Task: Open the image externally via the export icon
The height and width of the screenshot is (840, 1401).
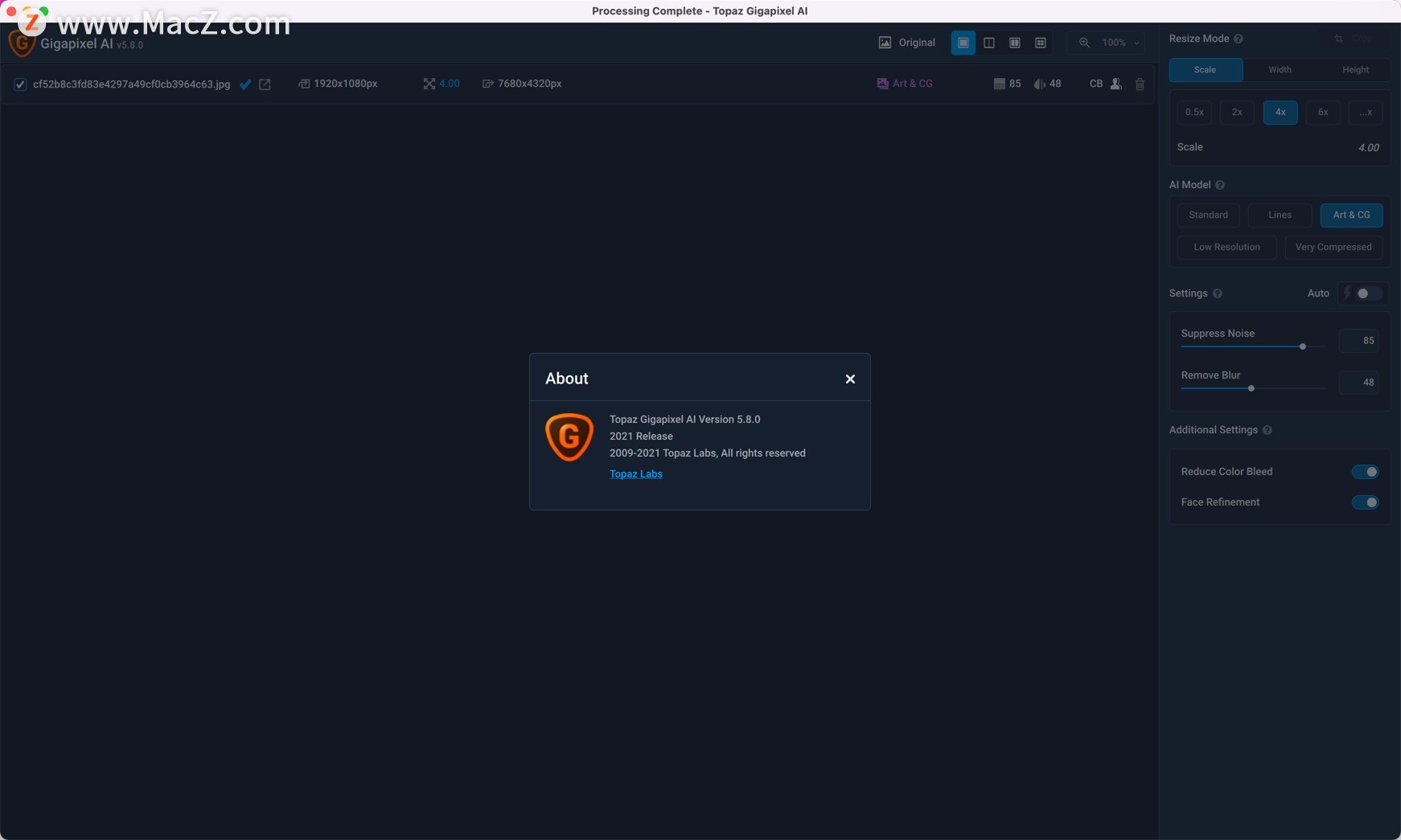Action: coord(265,84)
